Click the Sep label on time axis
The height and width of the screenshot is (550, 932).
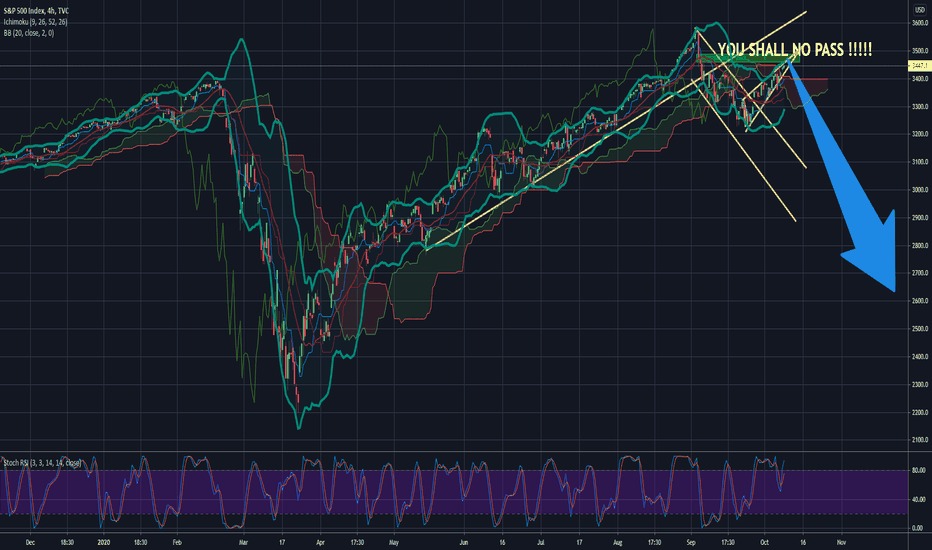[691, 542]
